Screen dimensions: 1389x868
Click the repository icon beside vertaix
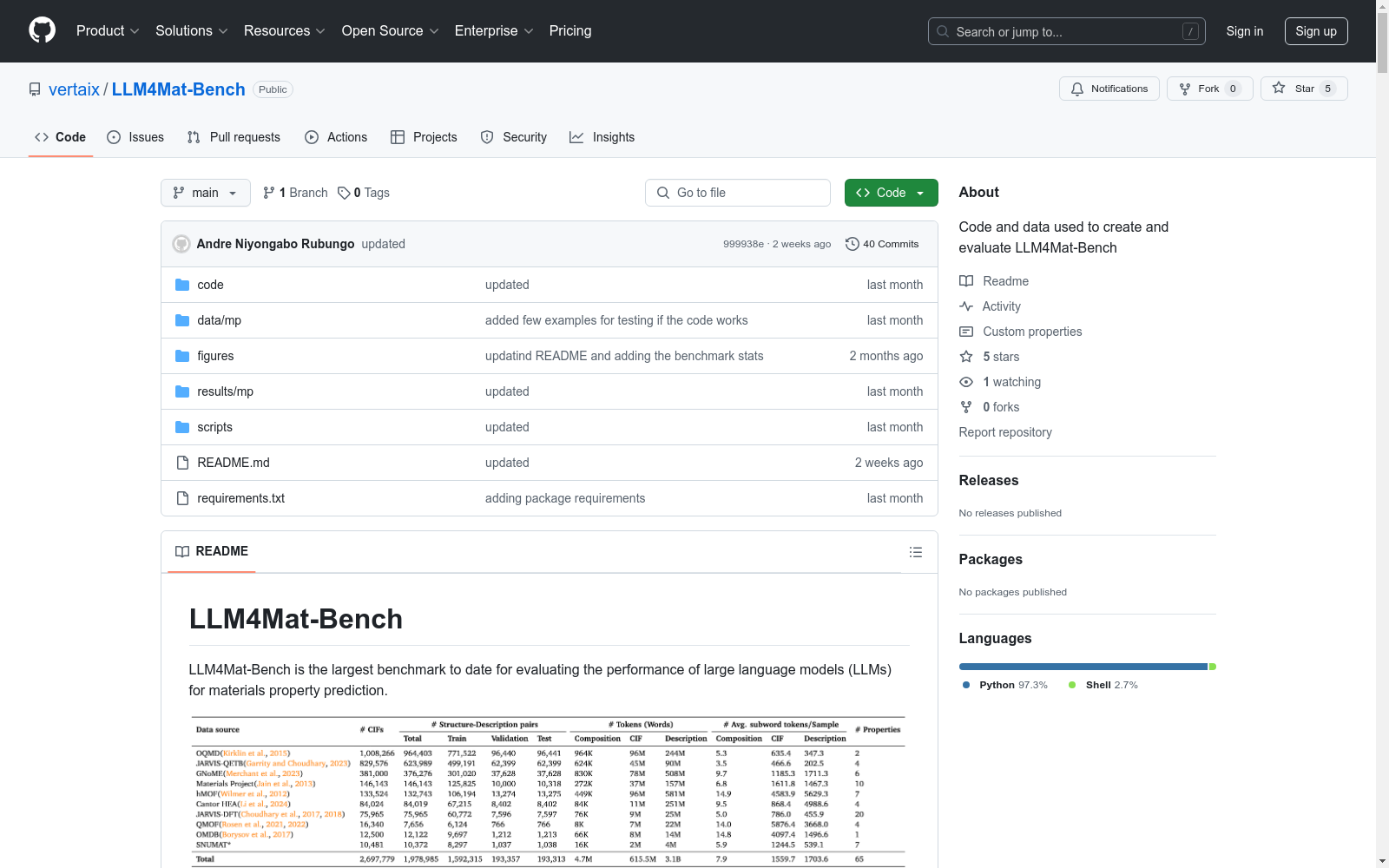coord(35,89)
